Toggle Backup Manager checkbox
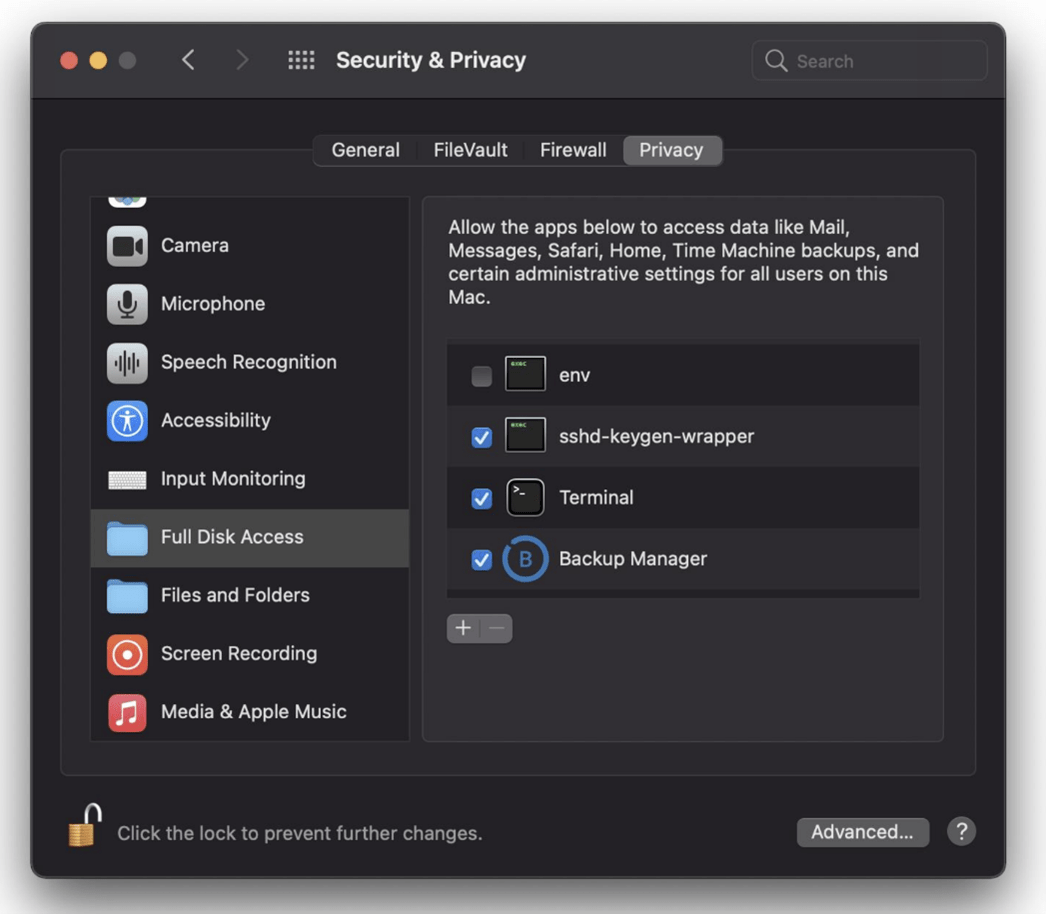Image resolution: width=1046 pixels, height=914 pixels. [x=482, y=559]
